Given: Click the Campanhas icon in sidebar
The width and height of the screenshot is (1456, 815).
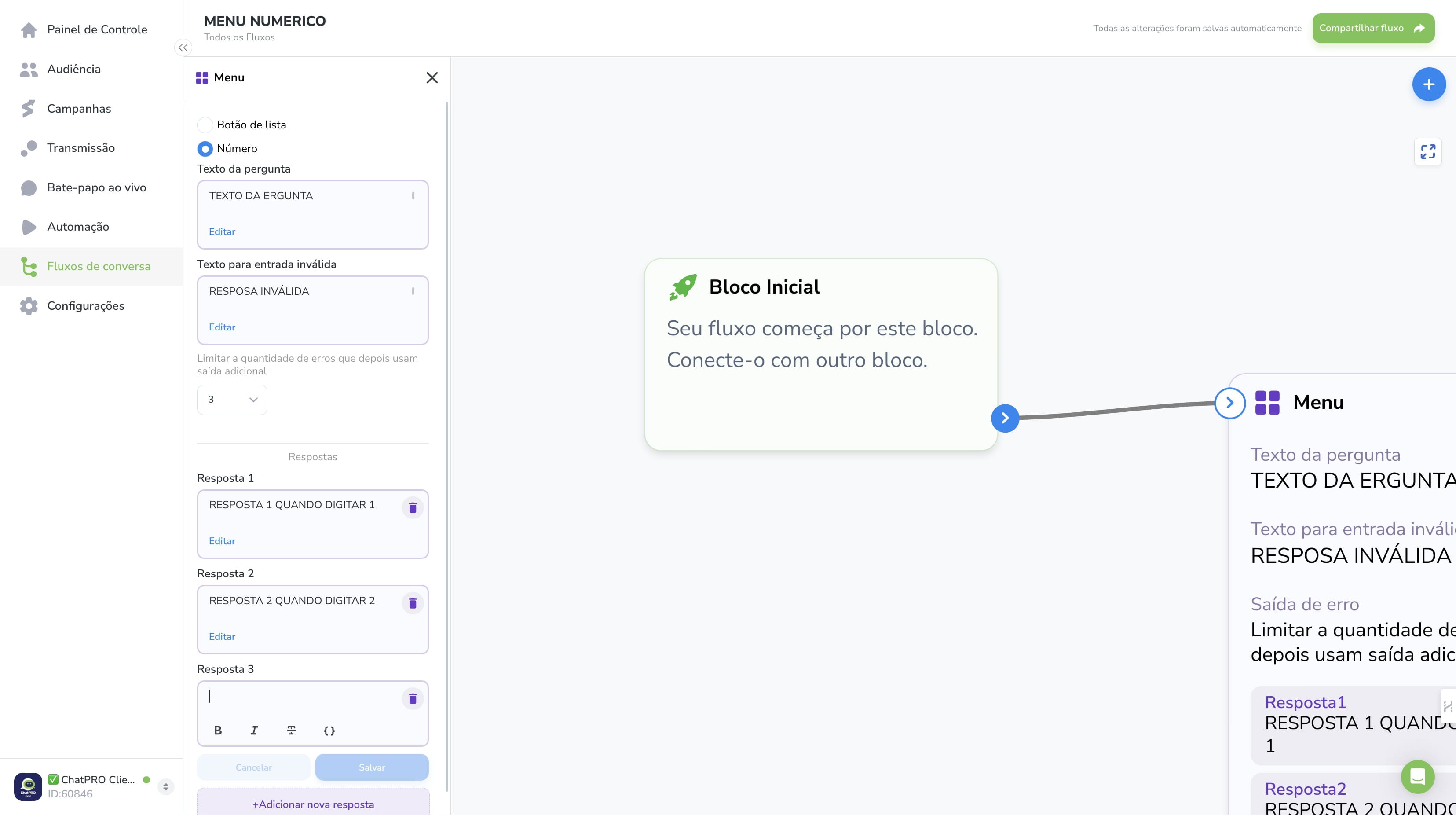Looking at the screenshot, I should pos(28,109).
